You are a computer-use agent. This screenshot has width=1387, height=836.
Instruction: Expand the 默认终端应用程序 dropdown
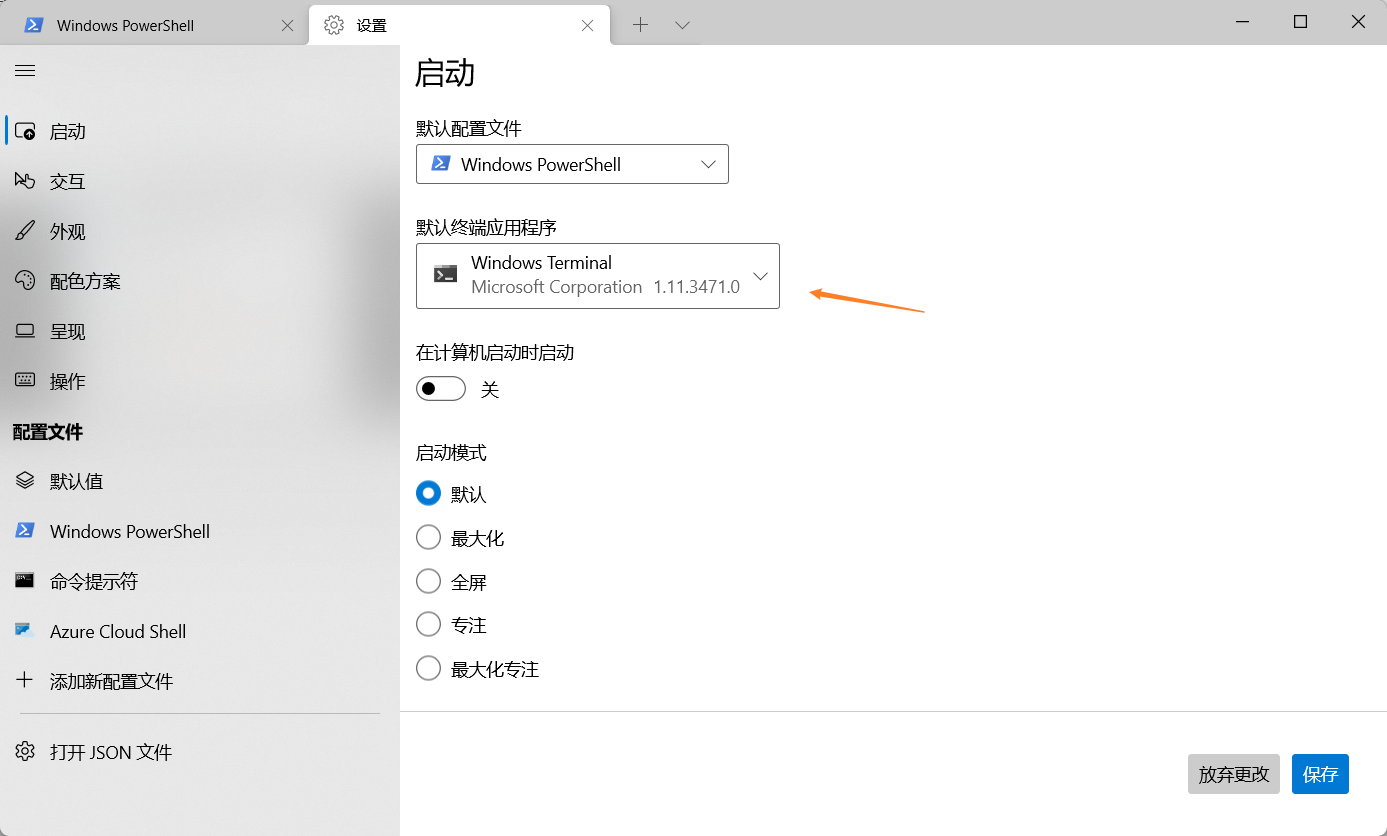pyautogui.click(x=597, y=276)
